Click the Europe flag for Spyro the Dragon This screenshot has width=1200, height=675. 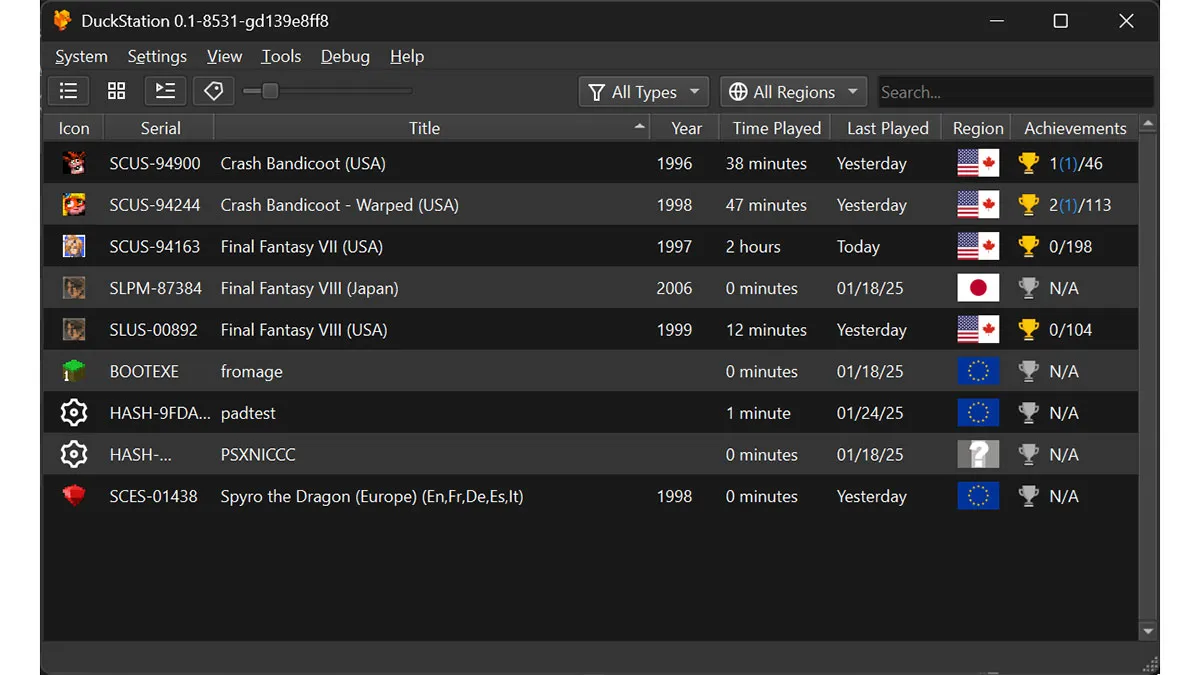click(978, 496)
